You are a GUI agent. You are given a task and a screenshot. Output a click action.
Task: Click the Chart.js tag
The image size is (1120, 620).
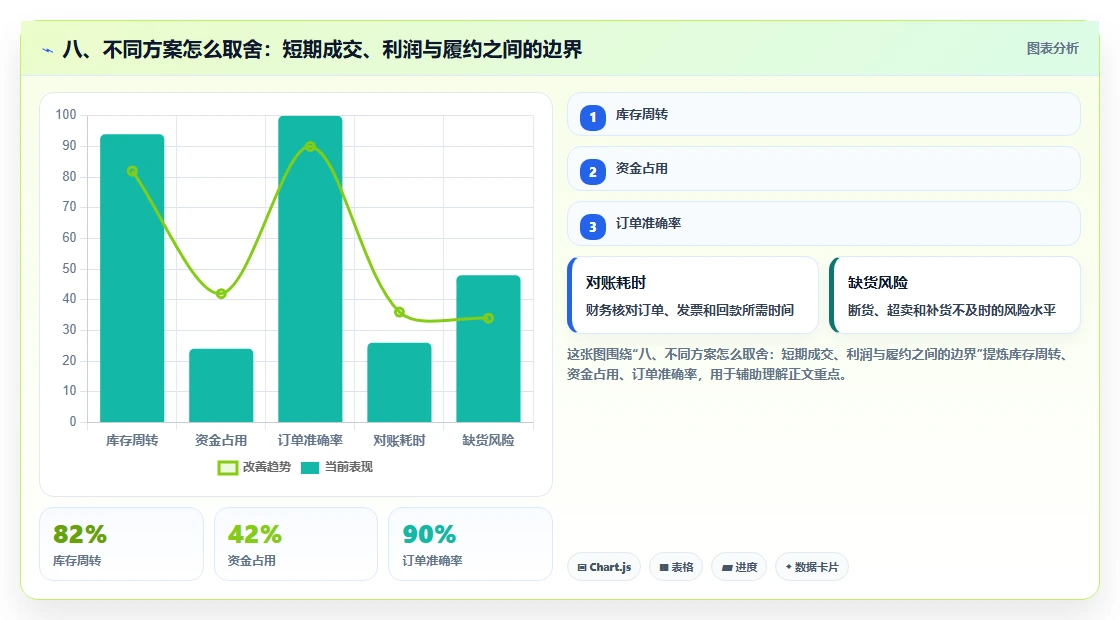click(604, 567)
